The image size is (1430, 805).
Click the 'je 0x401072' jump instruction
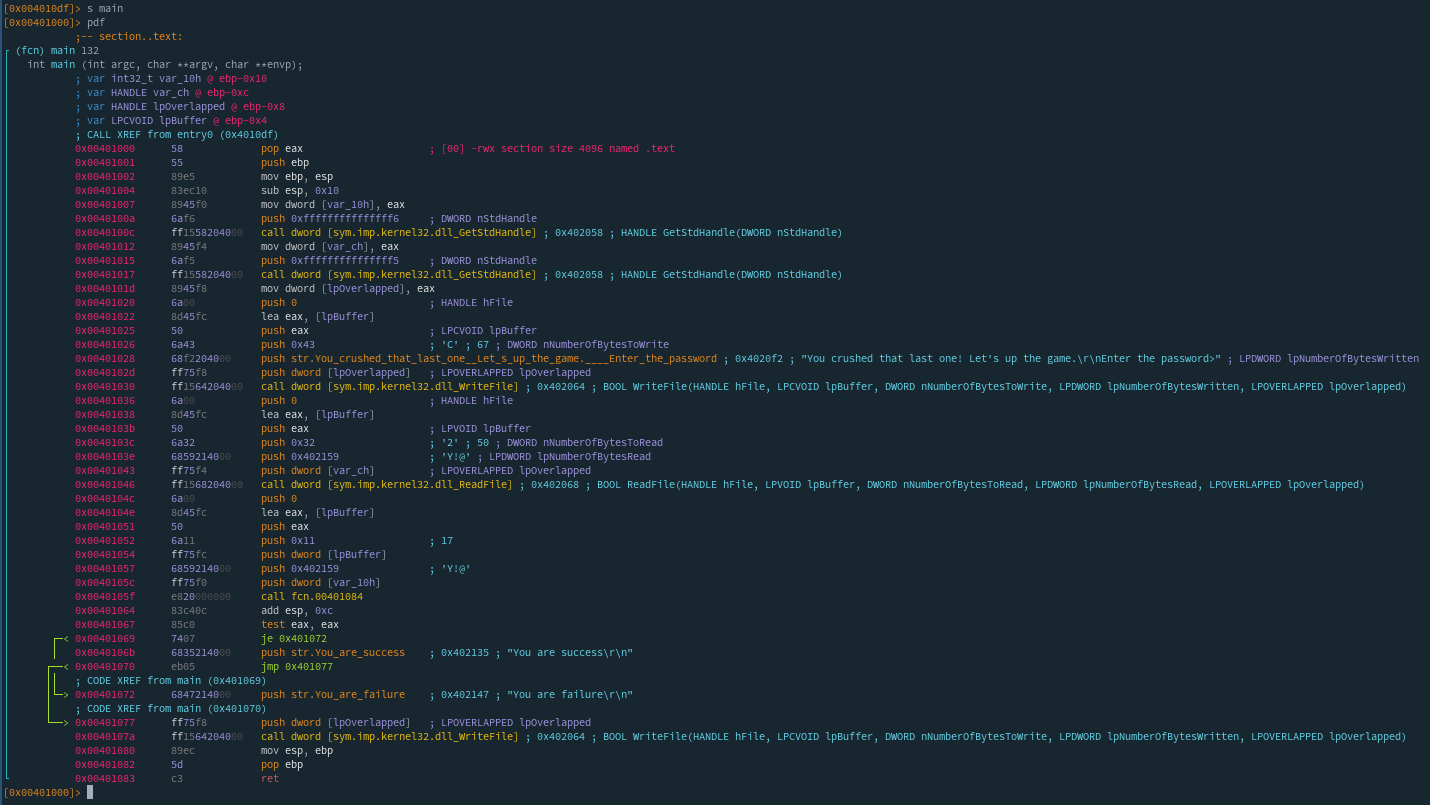coord(294,638)
